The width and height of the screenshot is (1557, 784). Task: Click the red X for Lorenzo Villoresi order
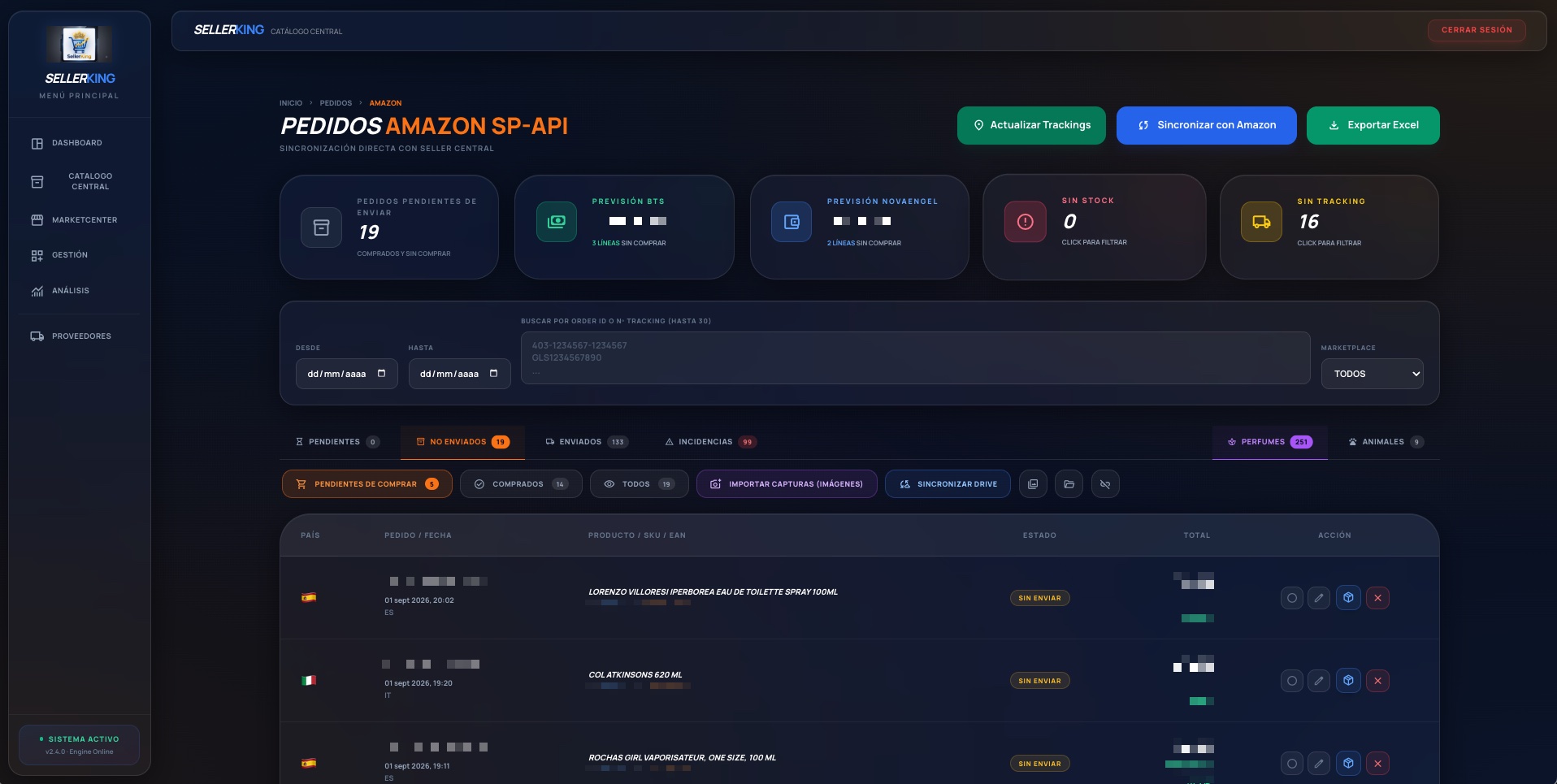[1377, 598]
